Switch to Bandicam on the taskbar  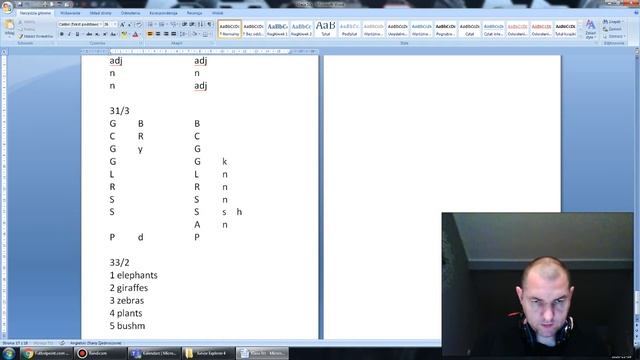click(99, 353)
